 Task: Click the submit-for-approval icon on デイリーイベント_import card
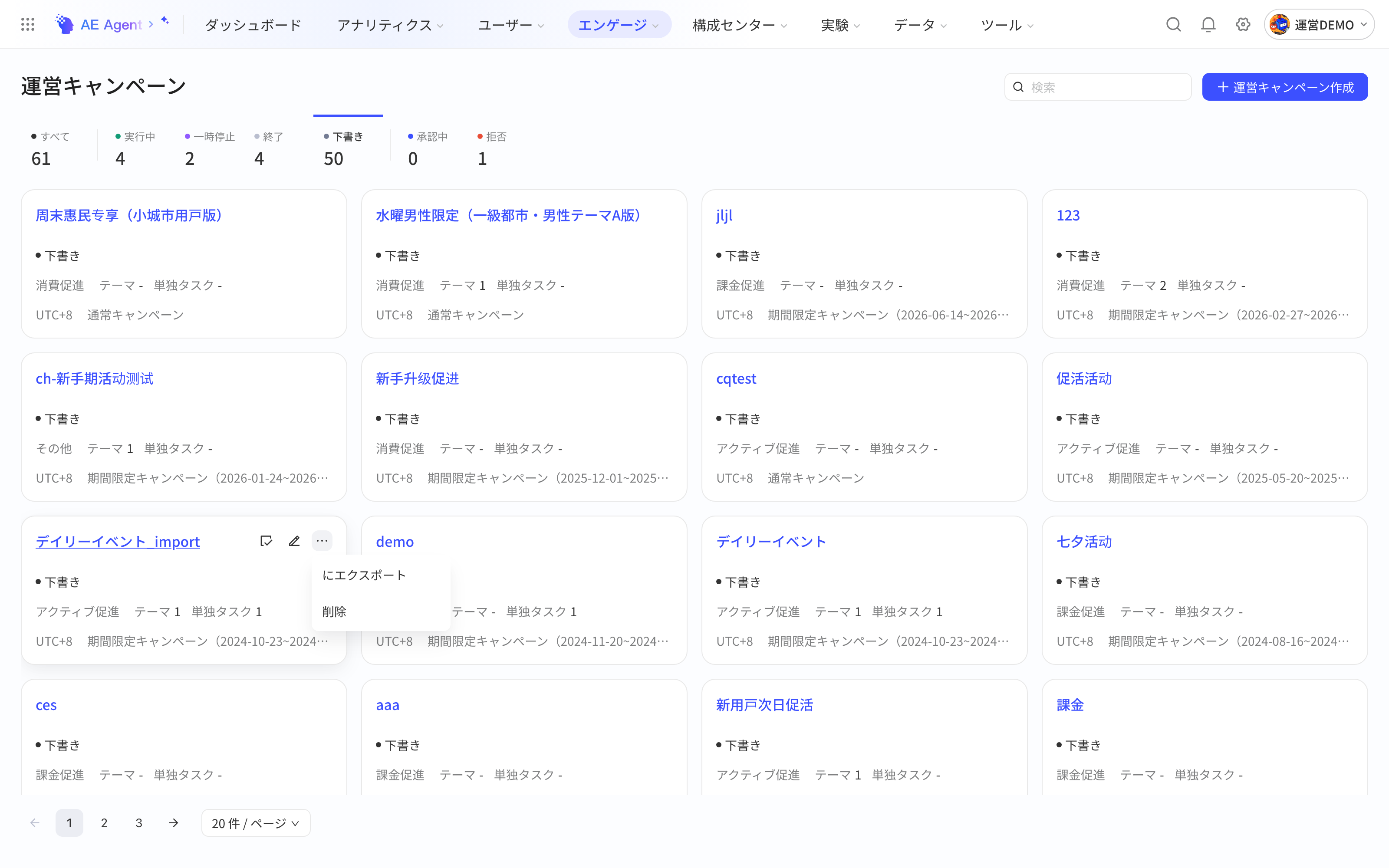tap(266, 541)
